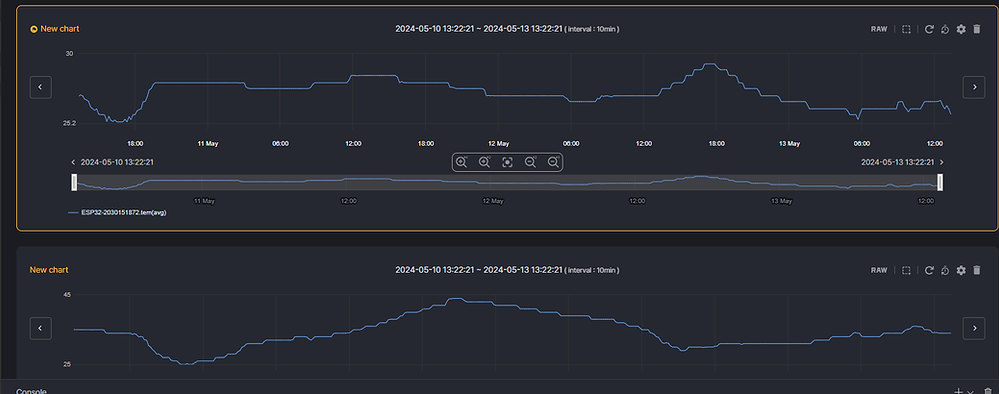Open dropdown chevron next to Console plus
The width and height of the screenshot is (999, 394).
pos(970,391)
